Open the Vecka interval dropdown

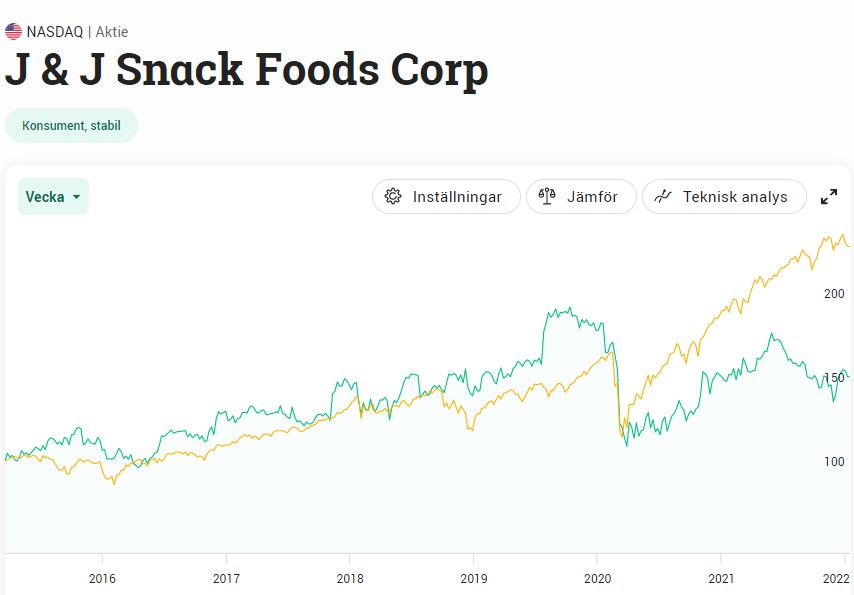point(53,197)
